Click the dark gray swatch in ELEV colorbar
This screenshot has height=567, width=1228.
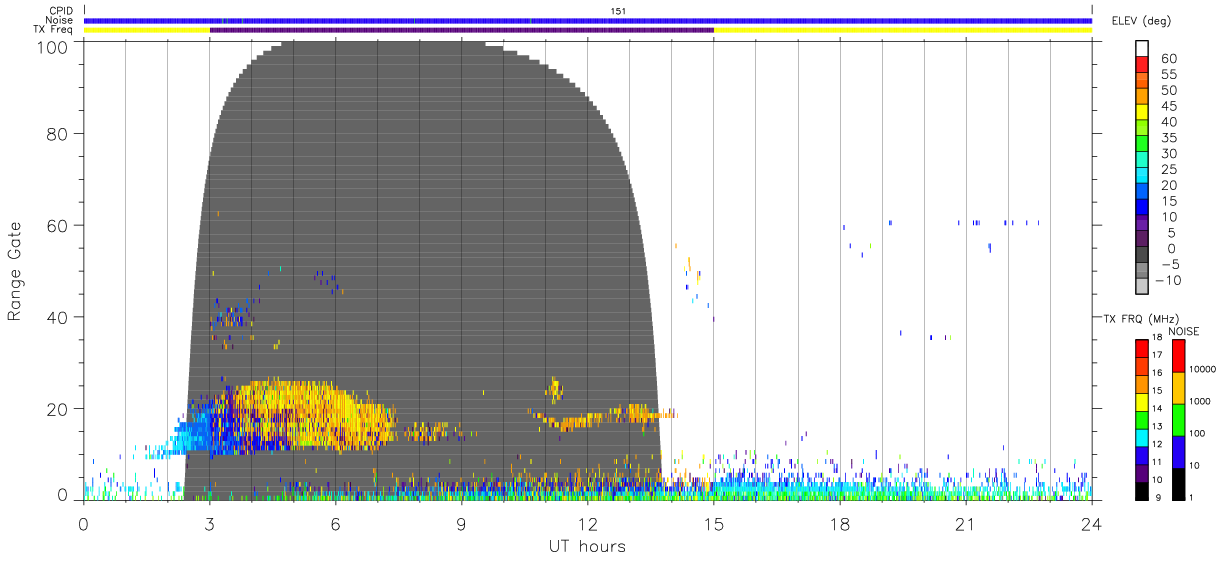(1142, 256)
